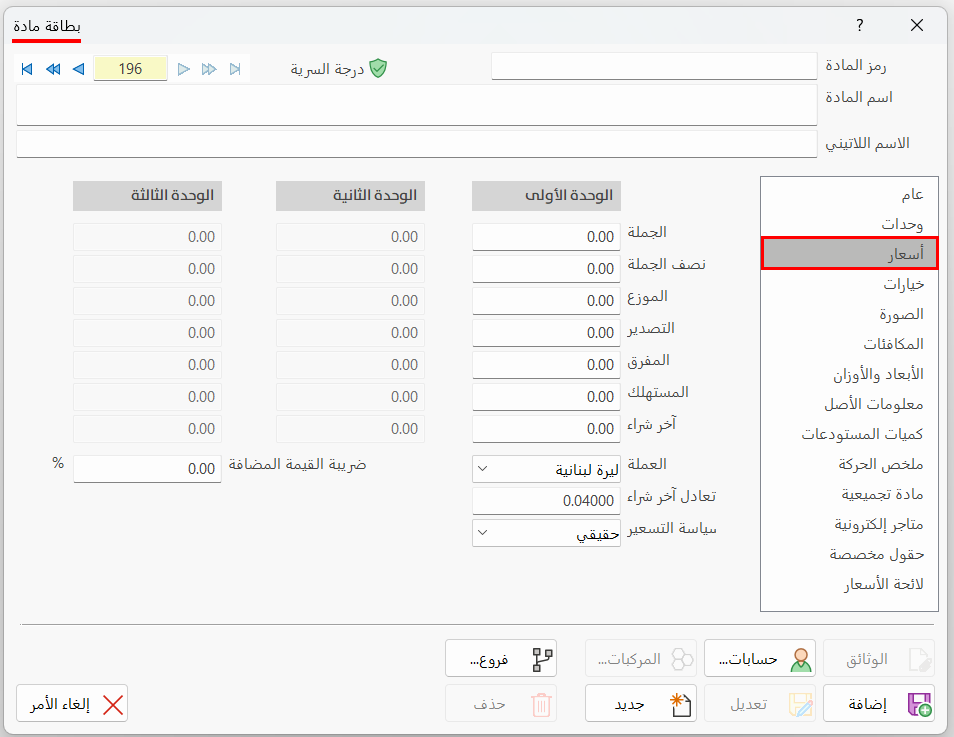The width and height of the screenshot is (954, 737).
Task: Click the إضافة add button
Action: pyautogui.click(x=879, y=704)
